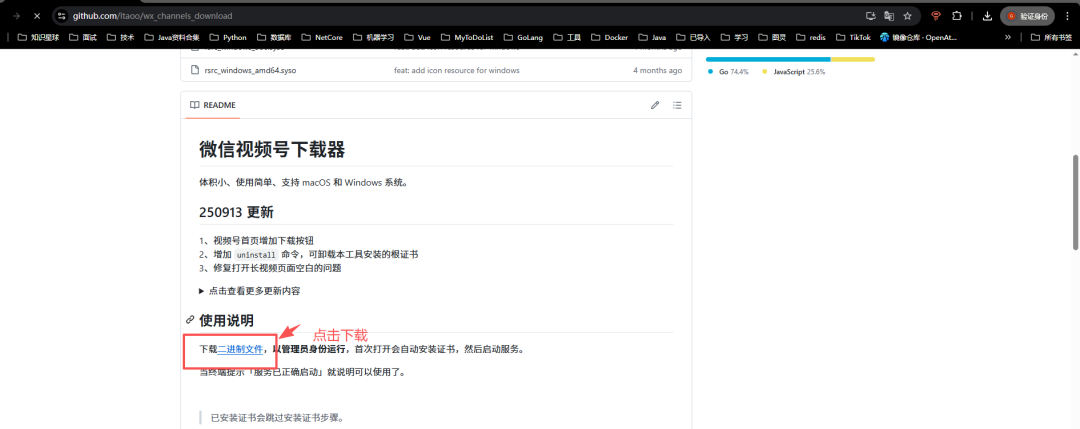Click the site info icon before URL

coord(62,16)
